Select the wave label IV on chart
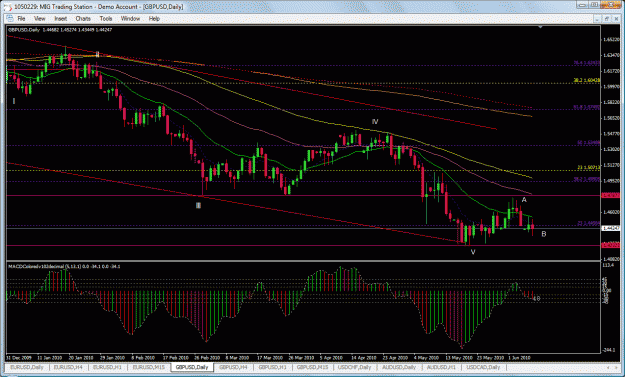The height and width of the screenshot is (377, 625). (x=375, y=122)
